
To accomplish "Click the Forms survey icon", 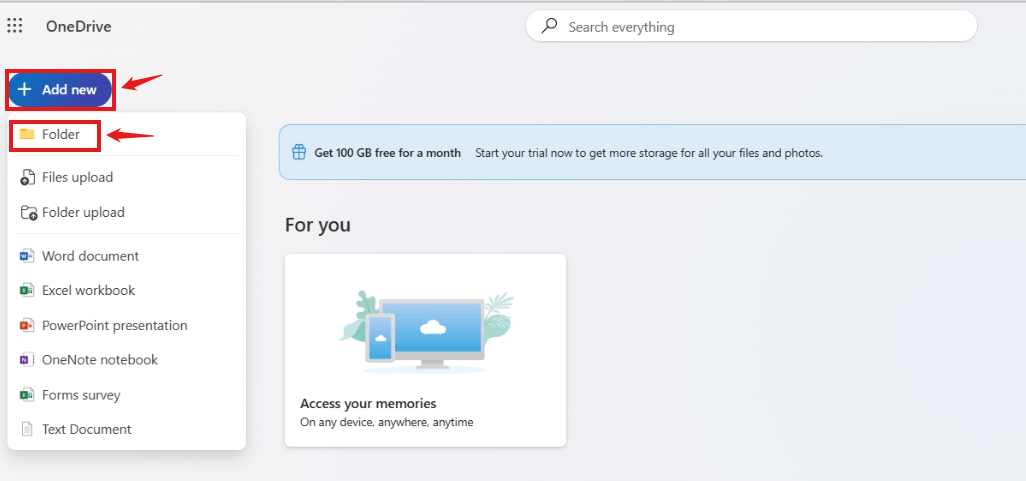I will tap(27, 395).
